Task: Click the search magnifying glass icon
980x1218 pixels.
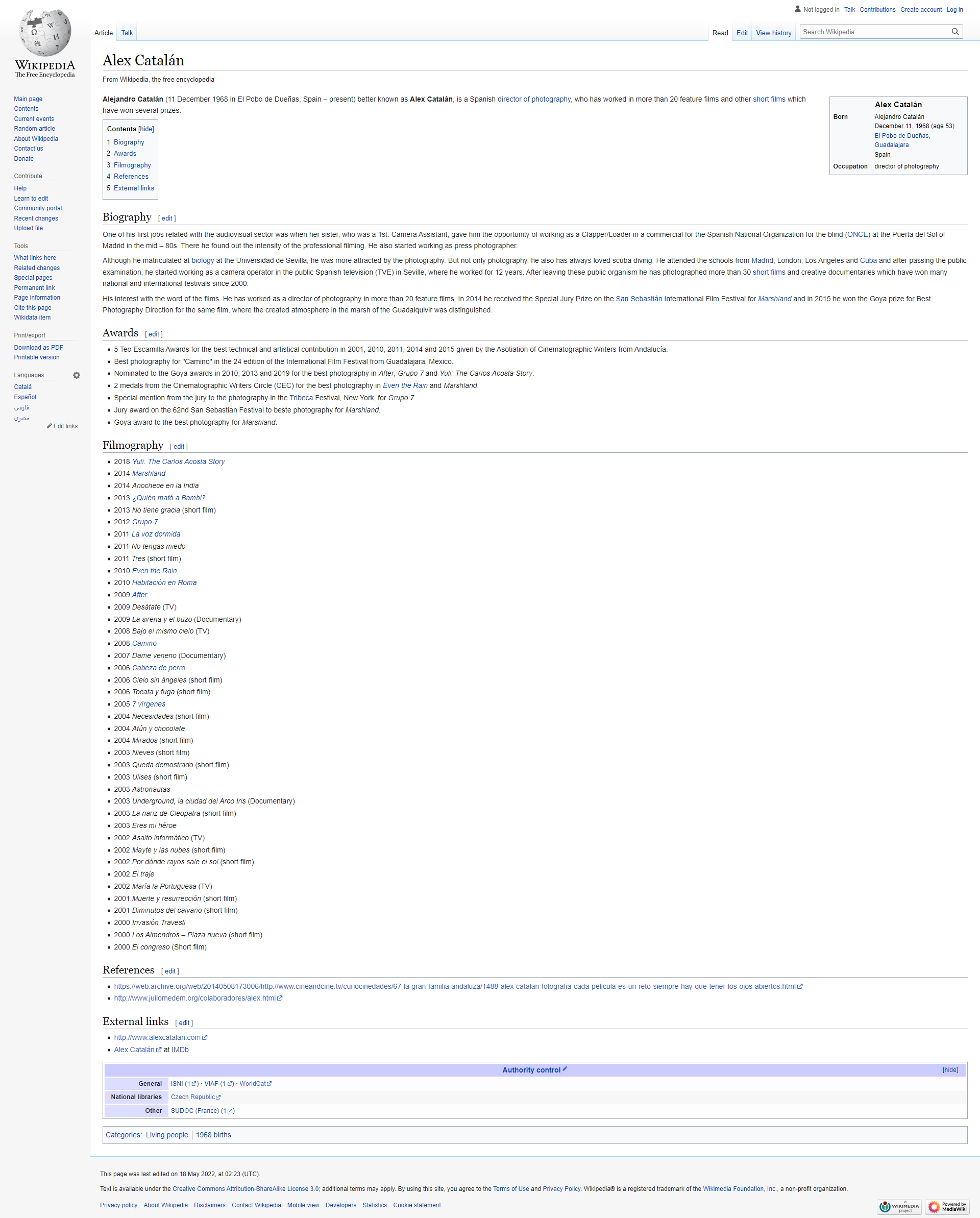Action: click(954, 32)
